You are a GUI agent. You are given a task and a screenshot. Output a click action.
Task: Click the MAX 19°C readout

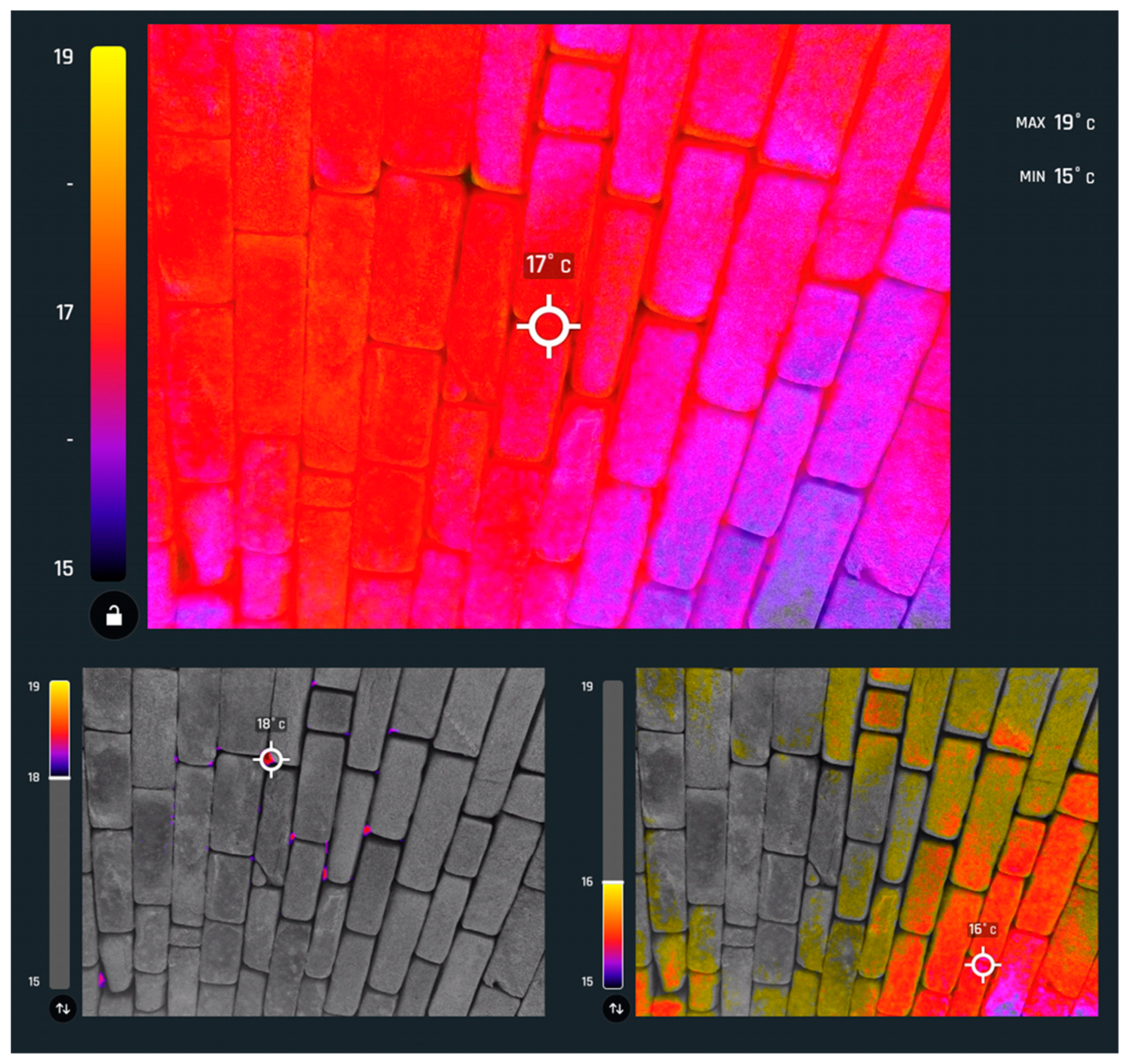pyautogui.click(x=1055, y=123)
